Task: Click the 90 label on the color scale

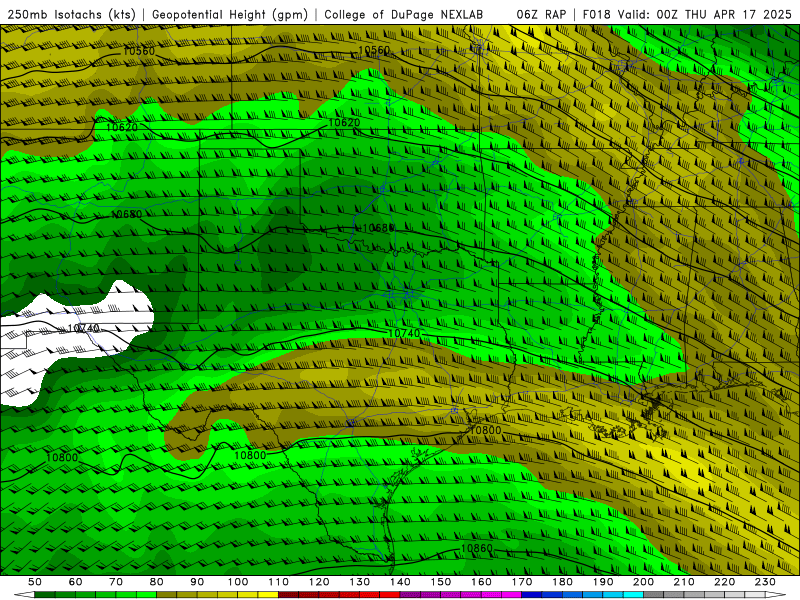Action: coord(197,582)
